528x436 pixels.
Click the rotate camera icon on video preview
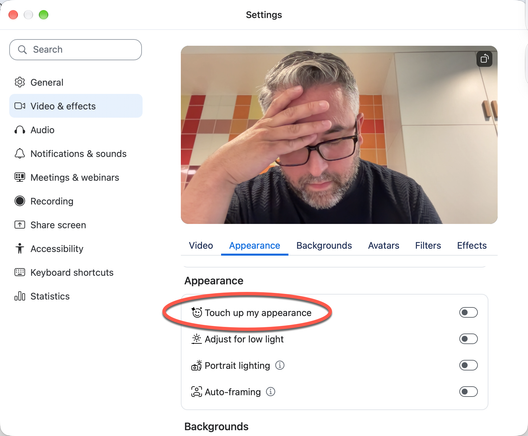(484, 59)
